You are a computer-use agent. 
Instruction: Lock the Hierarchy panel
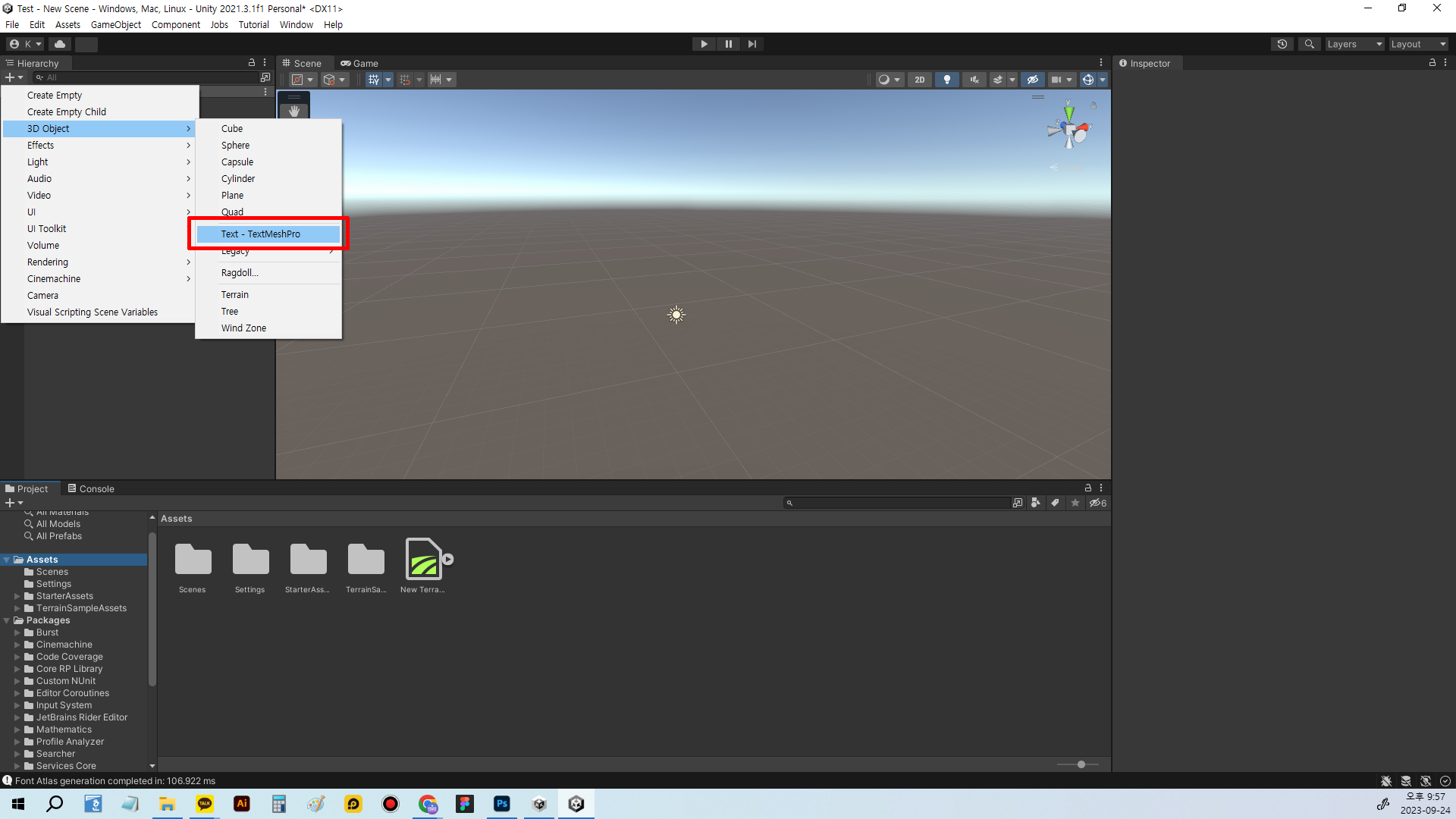click(x=252, y=63)
